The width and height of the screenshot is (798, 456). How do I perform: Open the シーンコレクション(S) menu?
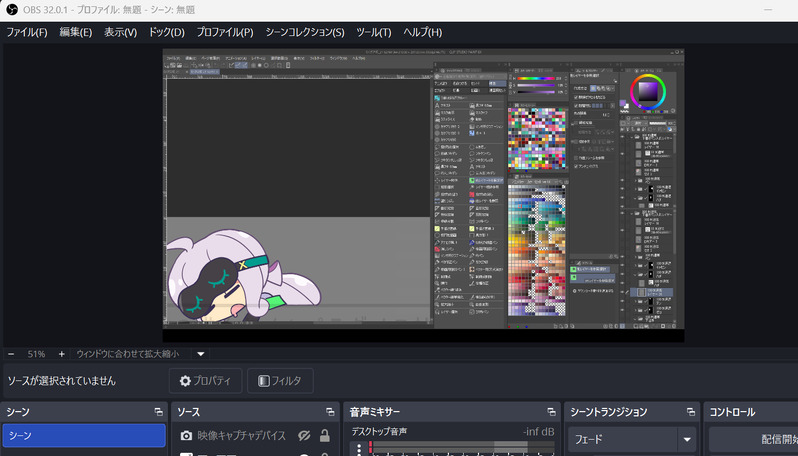click(x=305, y=32)
